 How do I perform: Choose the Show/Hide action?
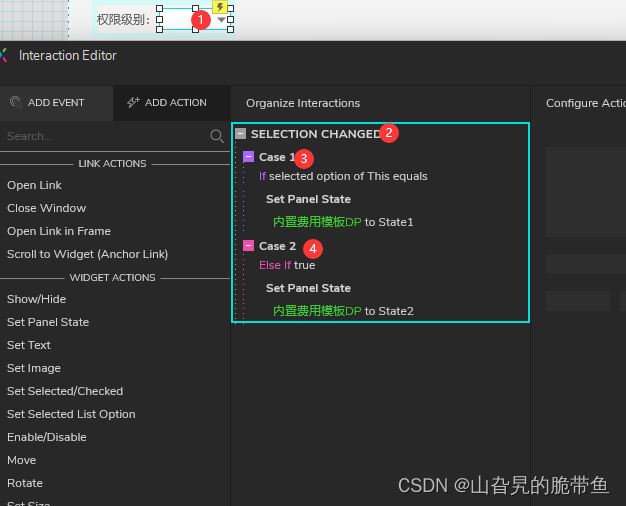(x=36, y=299)
